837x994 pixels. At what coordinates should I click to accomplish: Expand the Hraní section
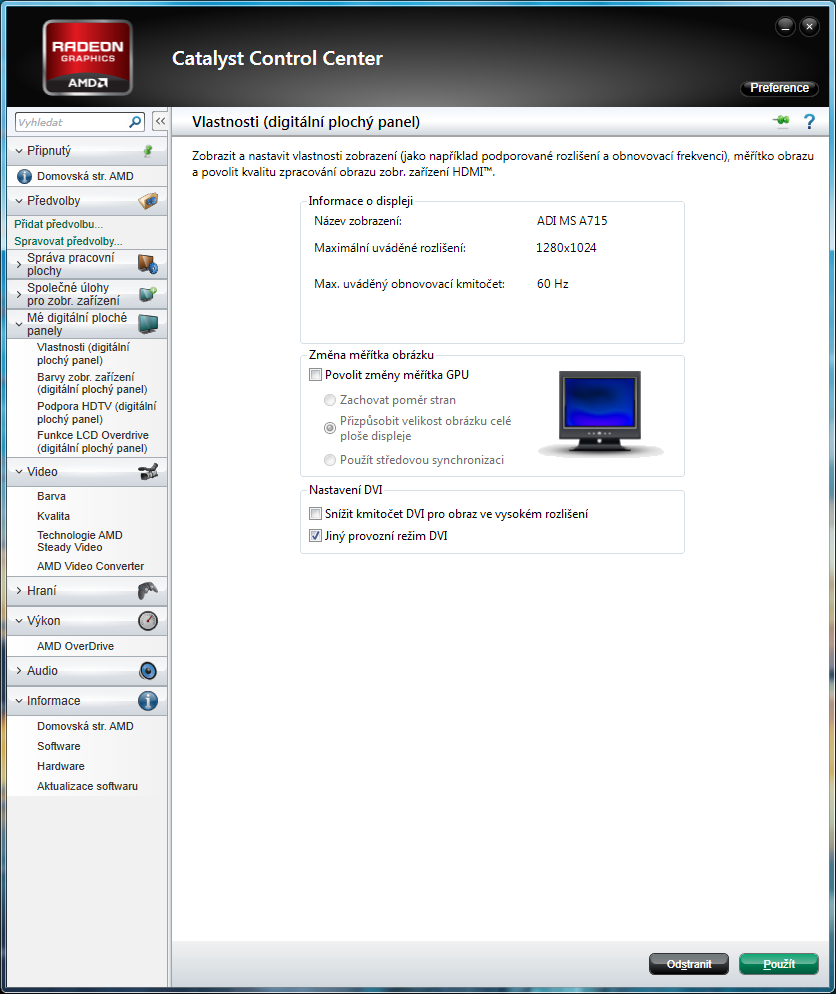19,591
